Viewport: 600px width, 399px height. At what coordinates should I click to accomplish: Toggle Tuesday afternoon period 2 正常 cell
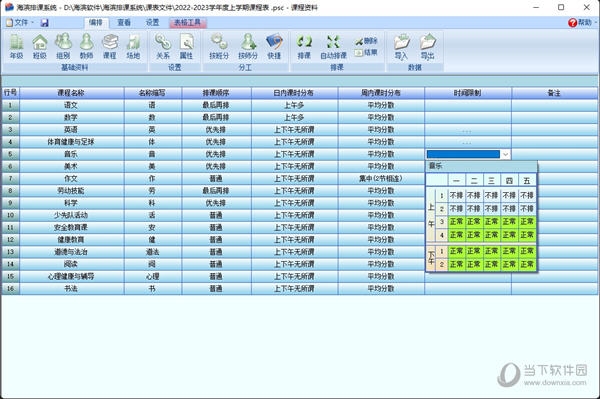[474, 264]
